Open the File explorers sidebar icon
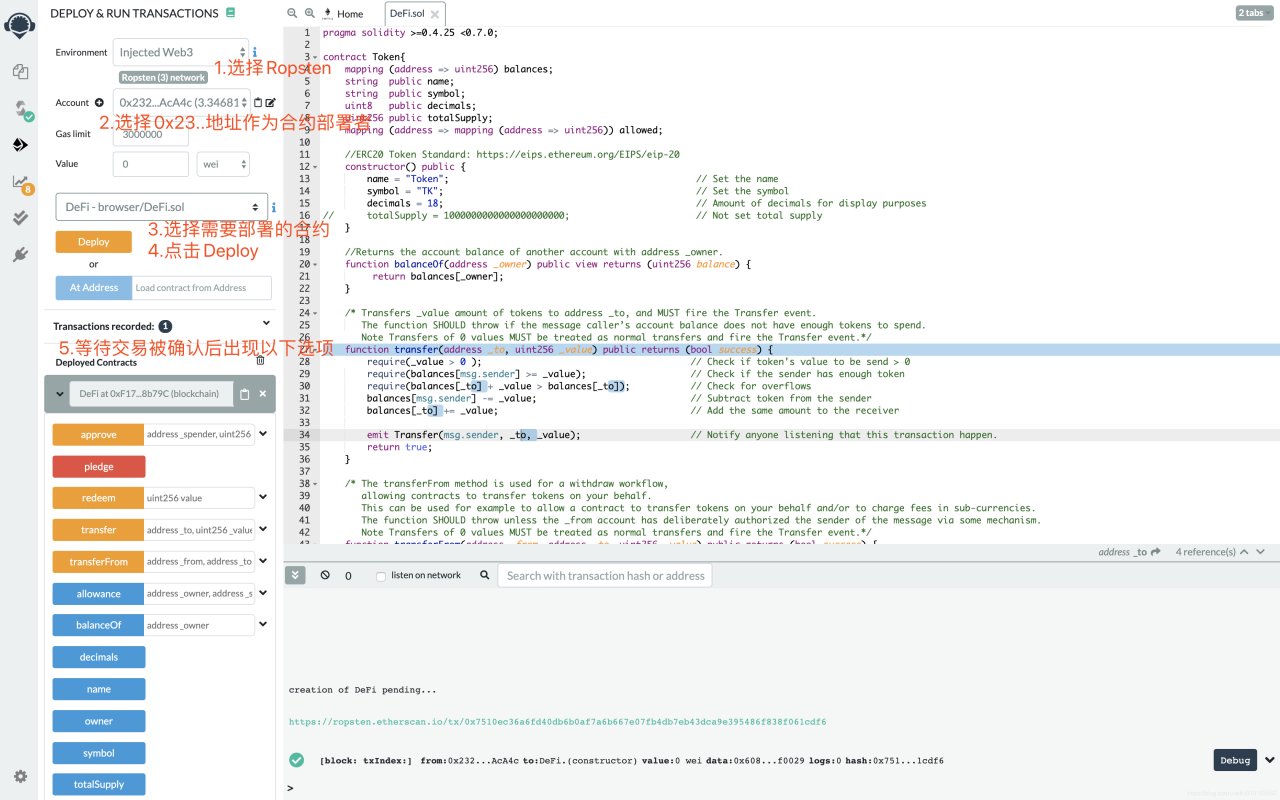Viewport: 1280px width, 800px height. click(x=20, y=72)
